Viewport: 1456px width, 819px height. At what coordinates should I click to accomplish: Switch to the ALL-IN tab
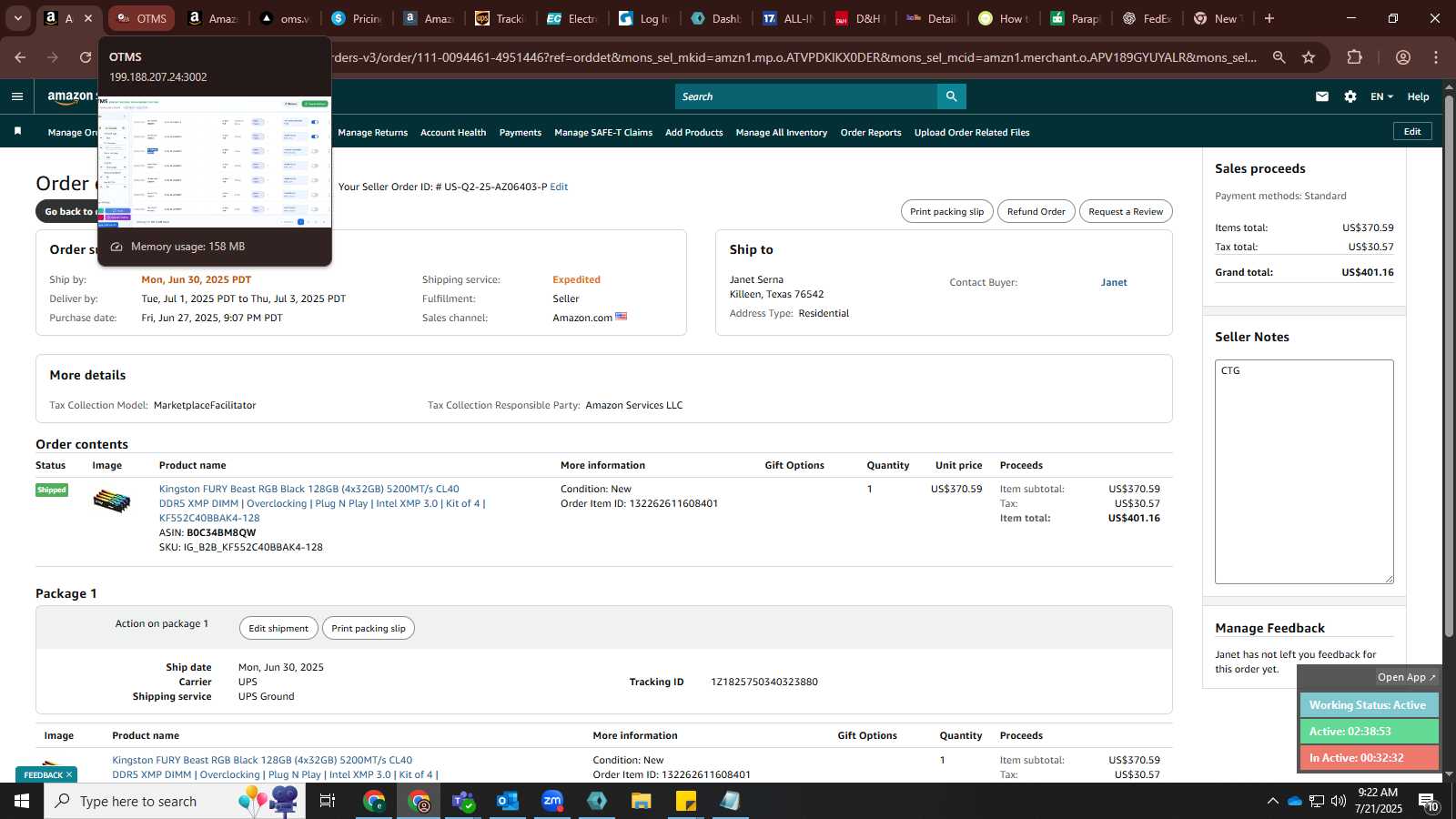[789, 18]
